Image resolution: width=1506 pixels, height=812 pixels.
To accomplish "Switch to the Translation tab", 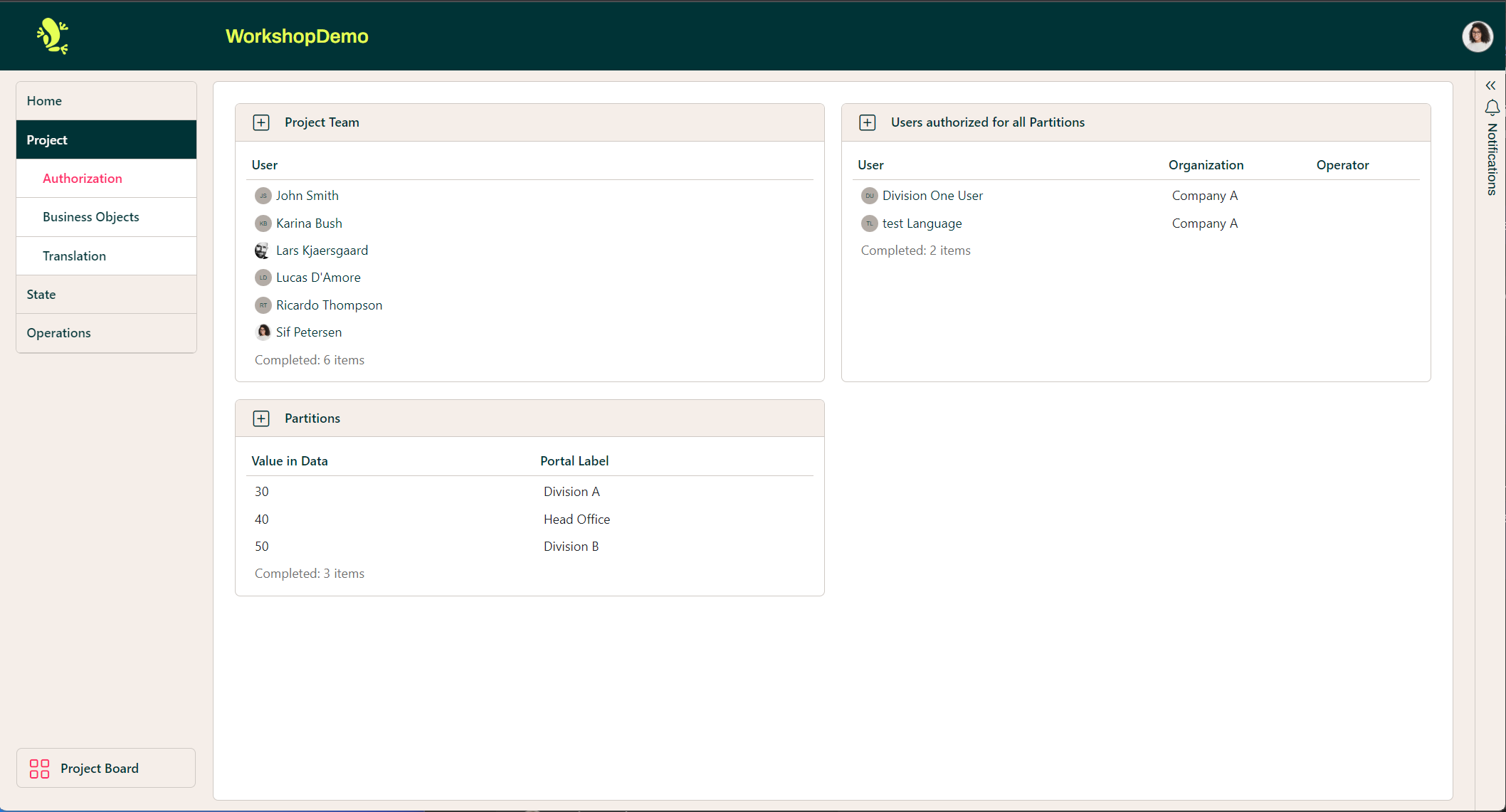I will pyautogui.click(x=74, y=255).
